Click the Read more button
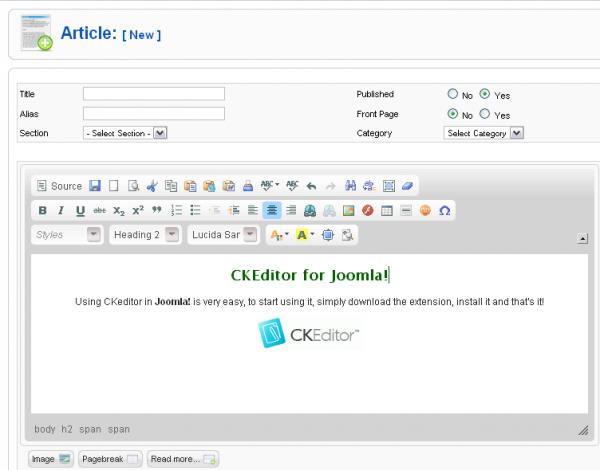This screenshot has height=470, width=600. 183,459
